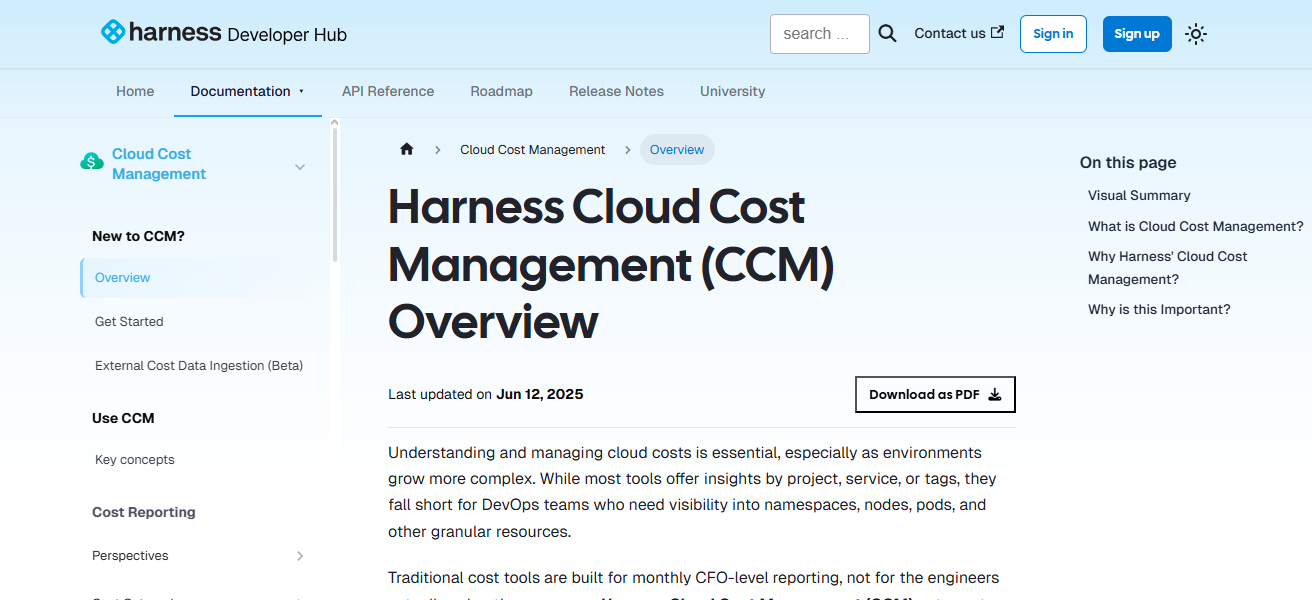Open the Release Notes section
The image size is (1312, 600).
tap(616, 91)
